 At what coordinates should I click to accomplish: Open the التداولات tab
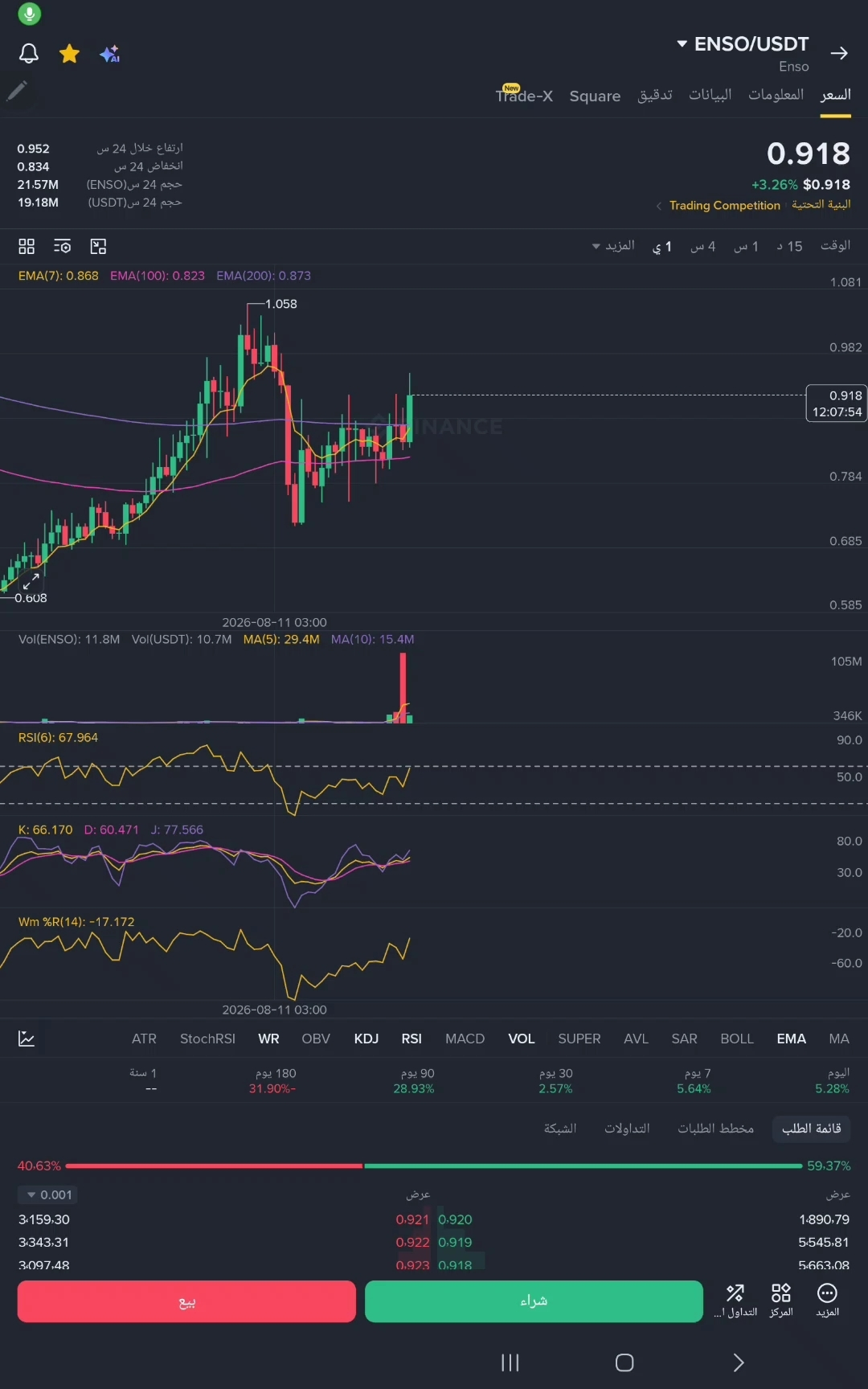click(x=627, y=1129)
